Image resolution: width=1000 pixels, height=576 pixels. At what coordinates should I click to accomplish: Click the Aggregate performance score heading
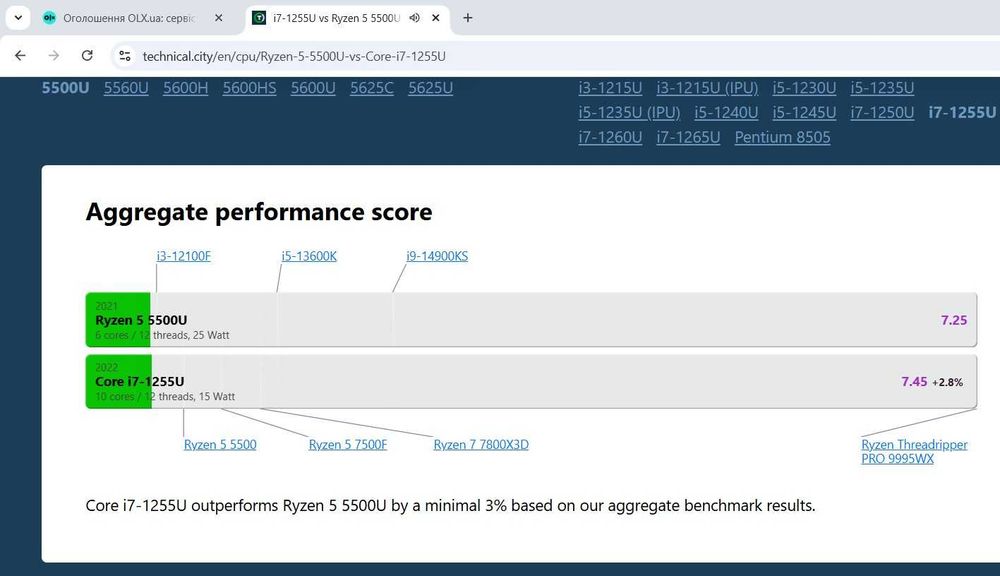coord(259,212)
